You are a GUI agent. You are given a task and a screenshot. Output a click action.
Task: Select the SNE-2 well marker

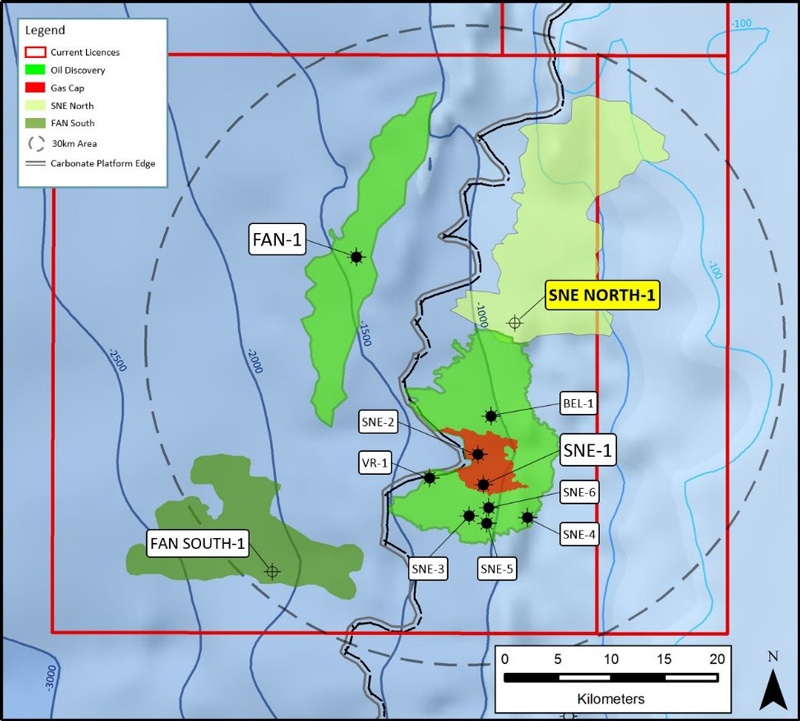click(478, 454)
